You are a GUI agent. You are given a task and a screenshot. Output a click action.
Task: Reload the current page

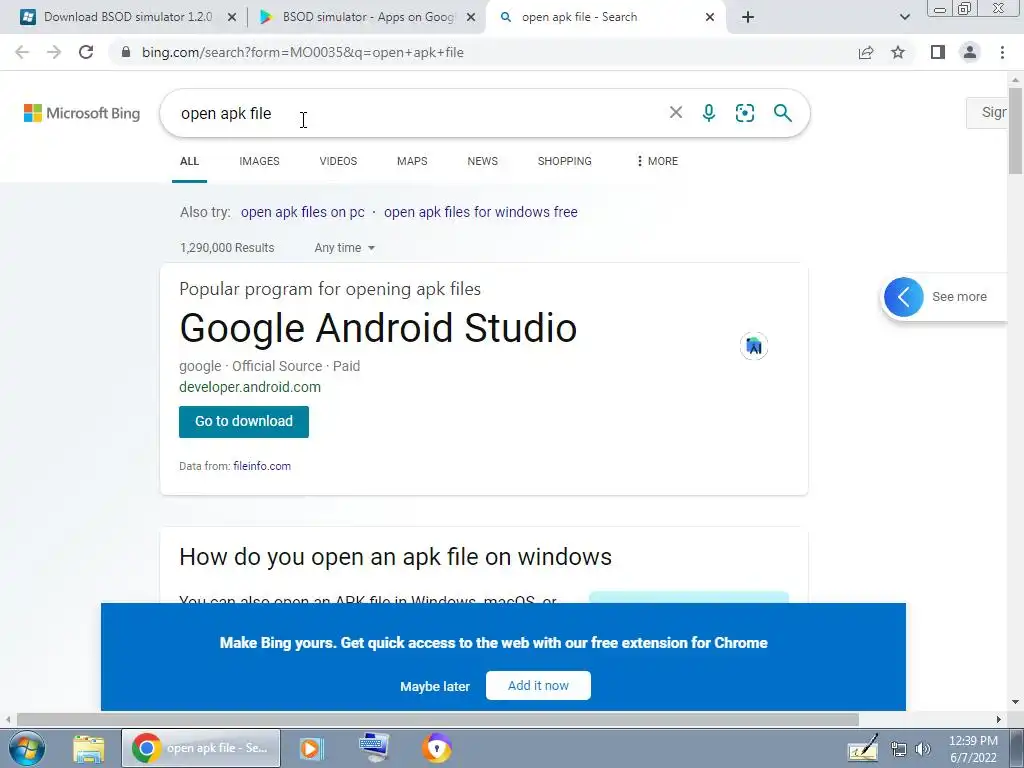[86, 52]
